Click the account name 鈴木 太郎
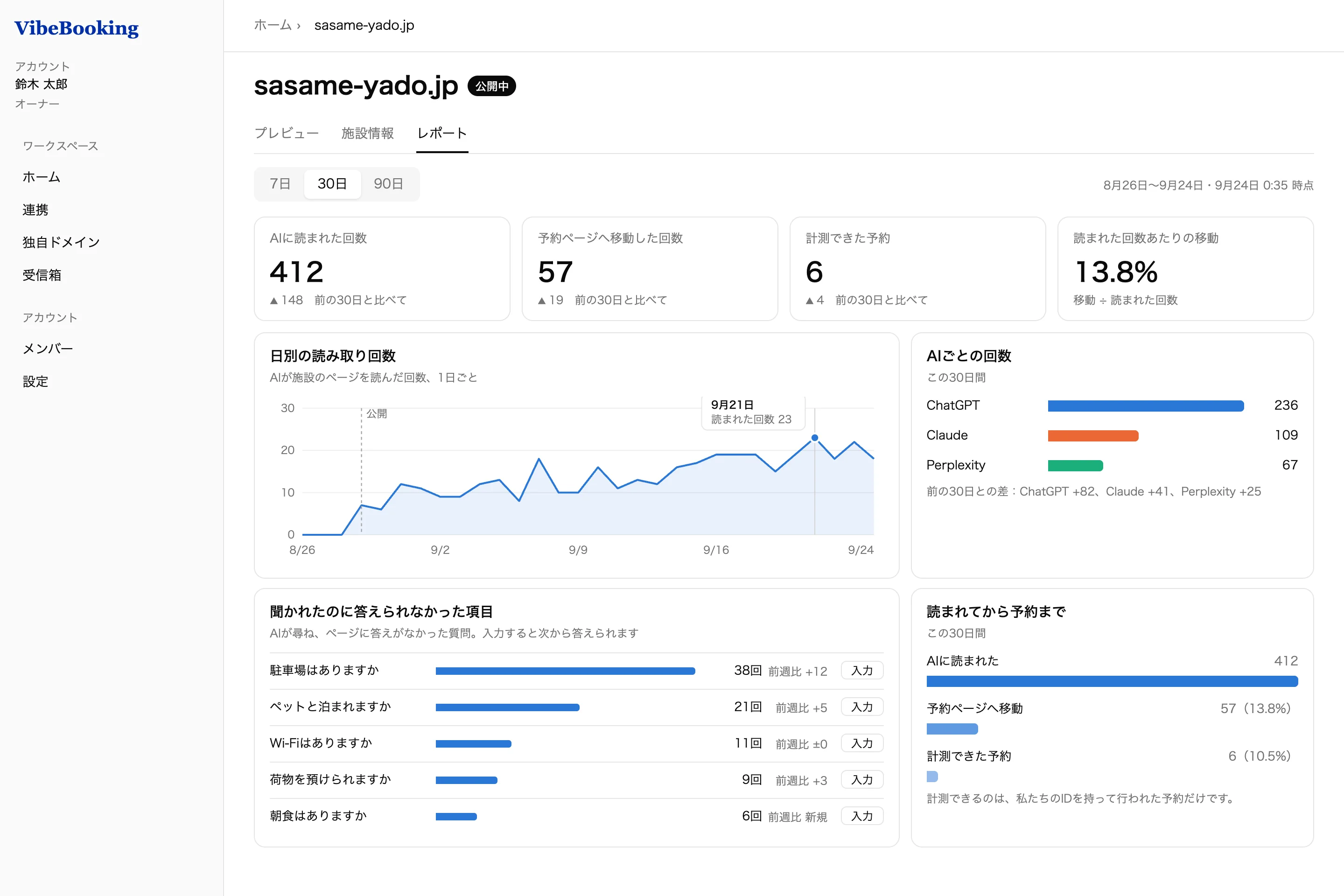The width and height of the screenshot is (1344, 896). [x=41, y=84]
